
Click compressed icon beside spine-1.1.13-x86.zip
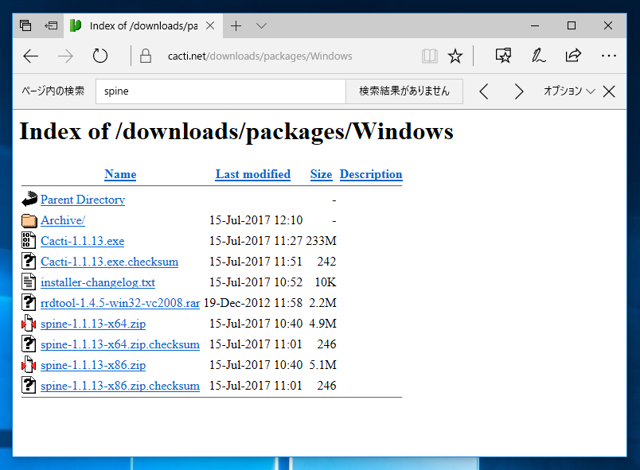pyautogui.click(x=29, y=365)
